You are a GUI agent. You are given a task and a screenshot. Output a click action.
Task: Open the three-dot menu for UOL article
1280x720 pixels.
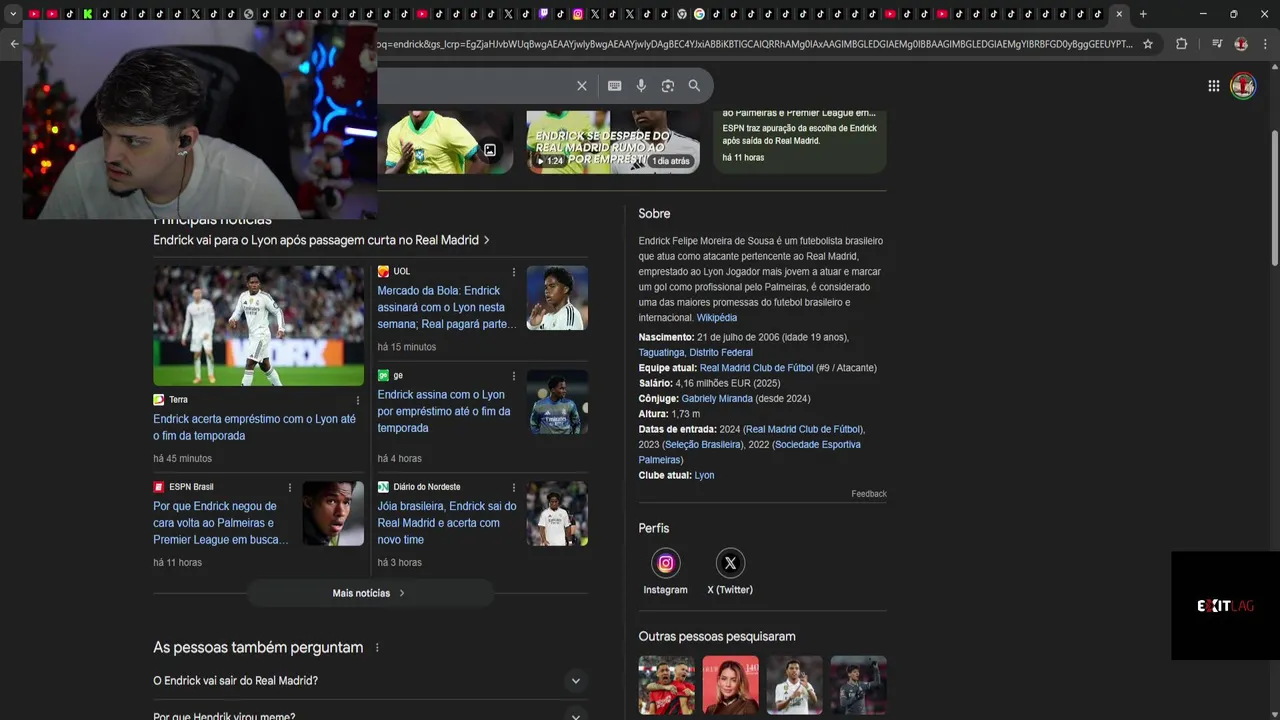[x=514, y=272]
